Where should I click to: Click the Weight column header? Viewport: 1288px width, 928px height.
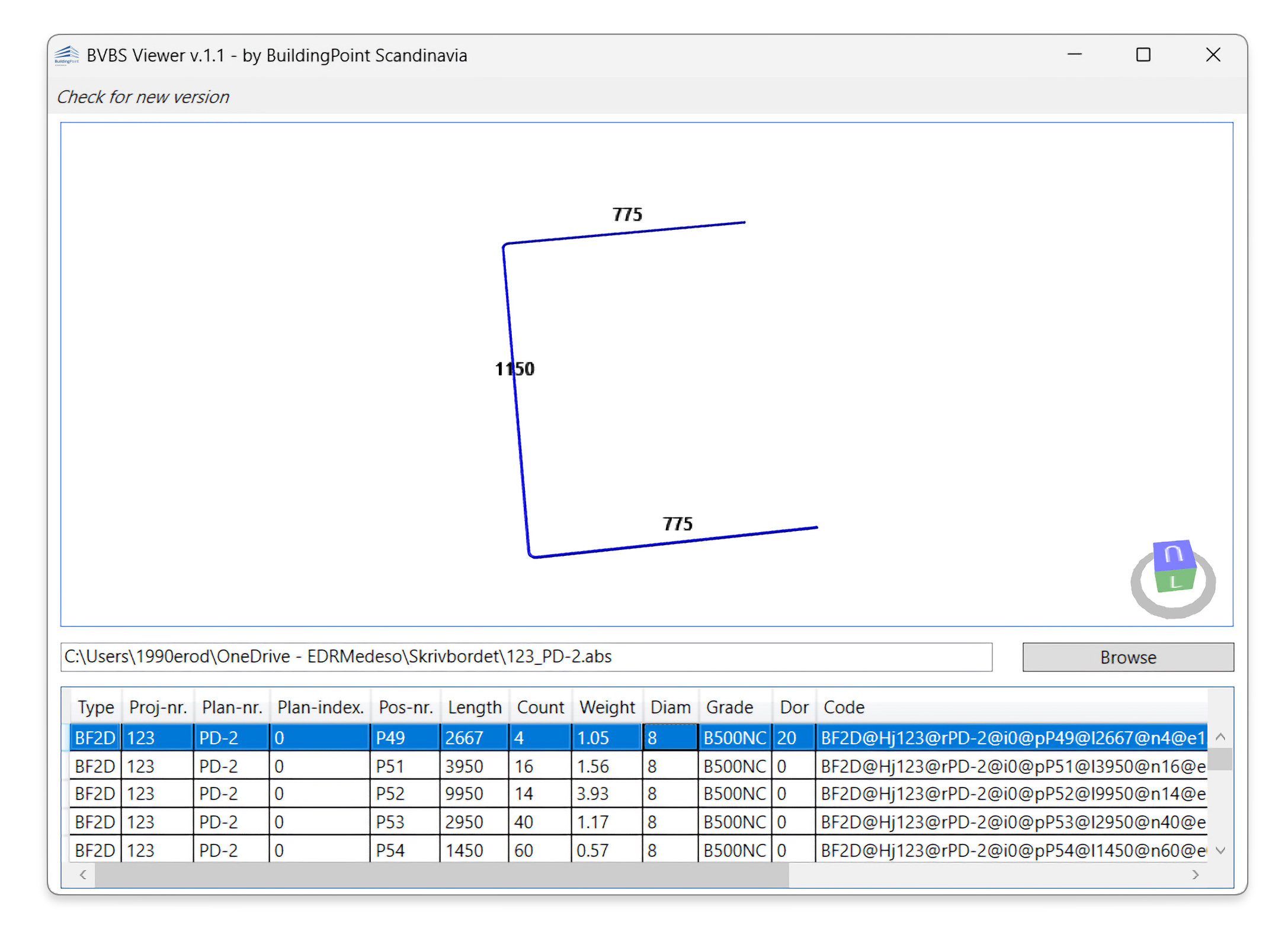tap(606, 707)
